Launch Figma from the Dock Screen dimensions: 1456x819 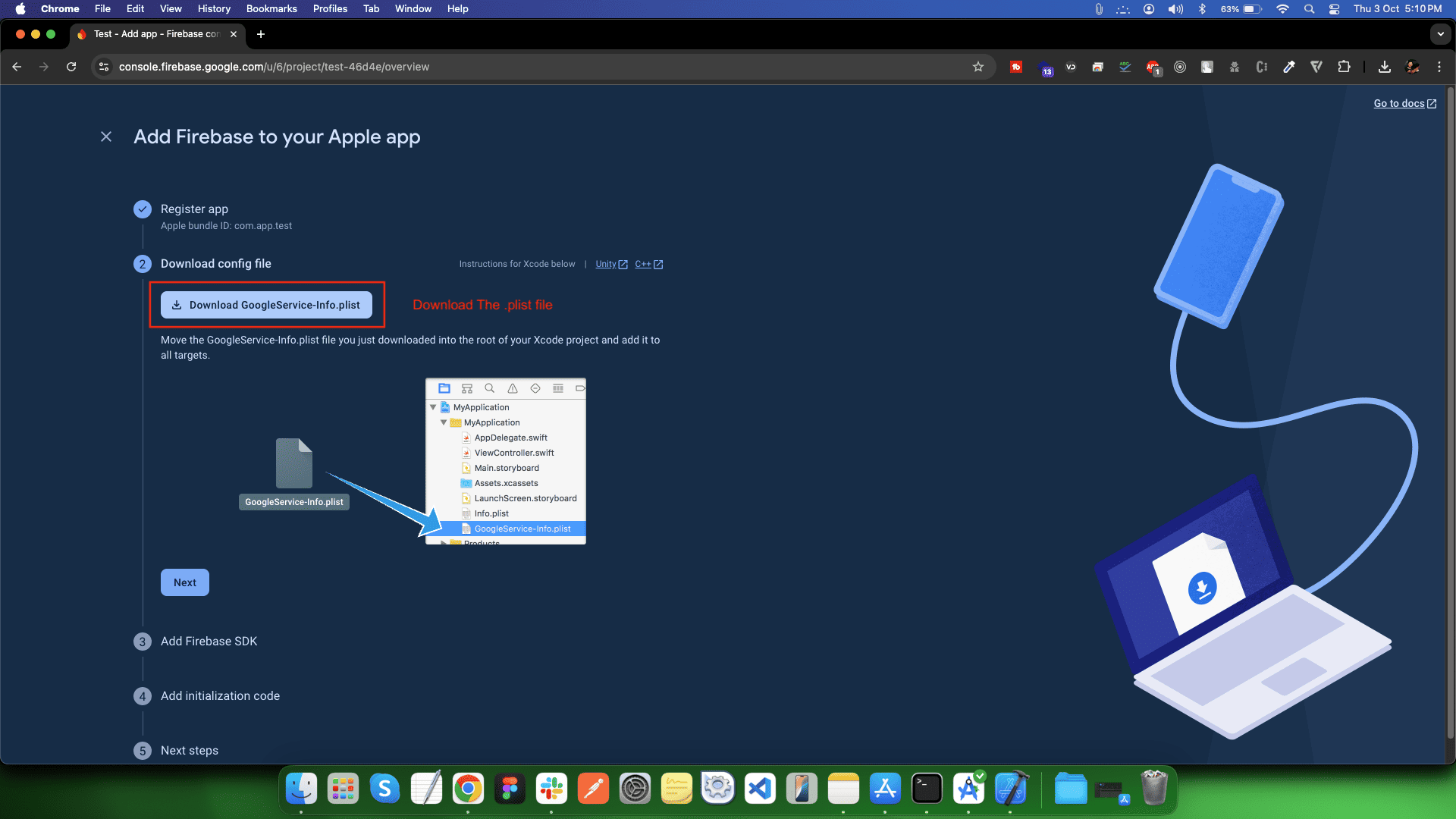coord(510,789)
